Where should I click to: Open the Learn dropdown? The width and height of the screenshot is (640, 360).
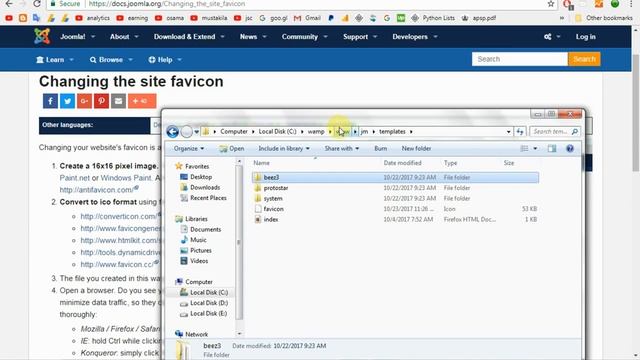pyautogui.click(x=55, y=60)
